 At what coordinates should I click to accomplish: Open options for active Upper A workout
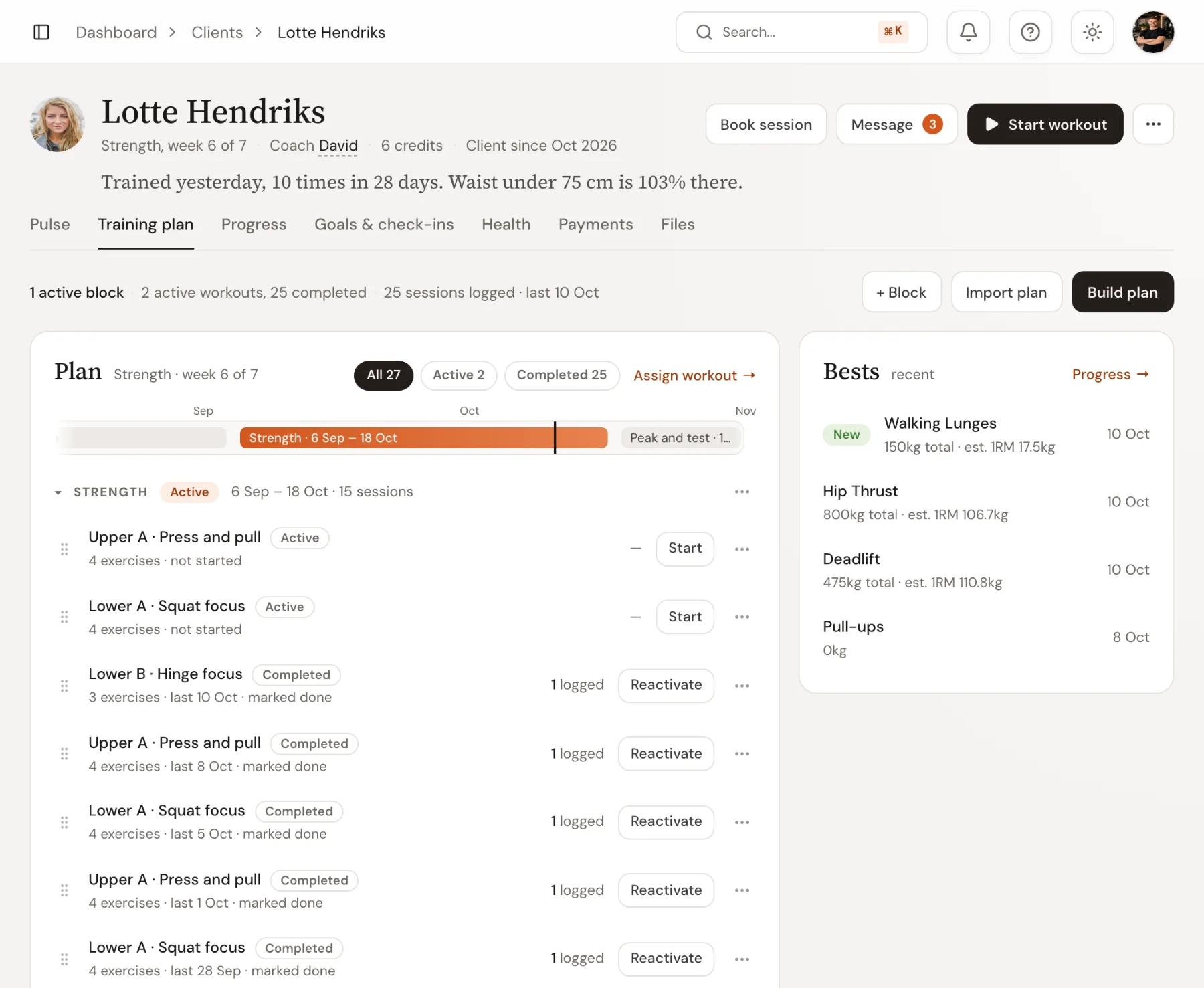coord(742,549)
